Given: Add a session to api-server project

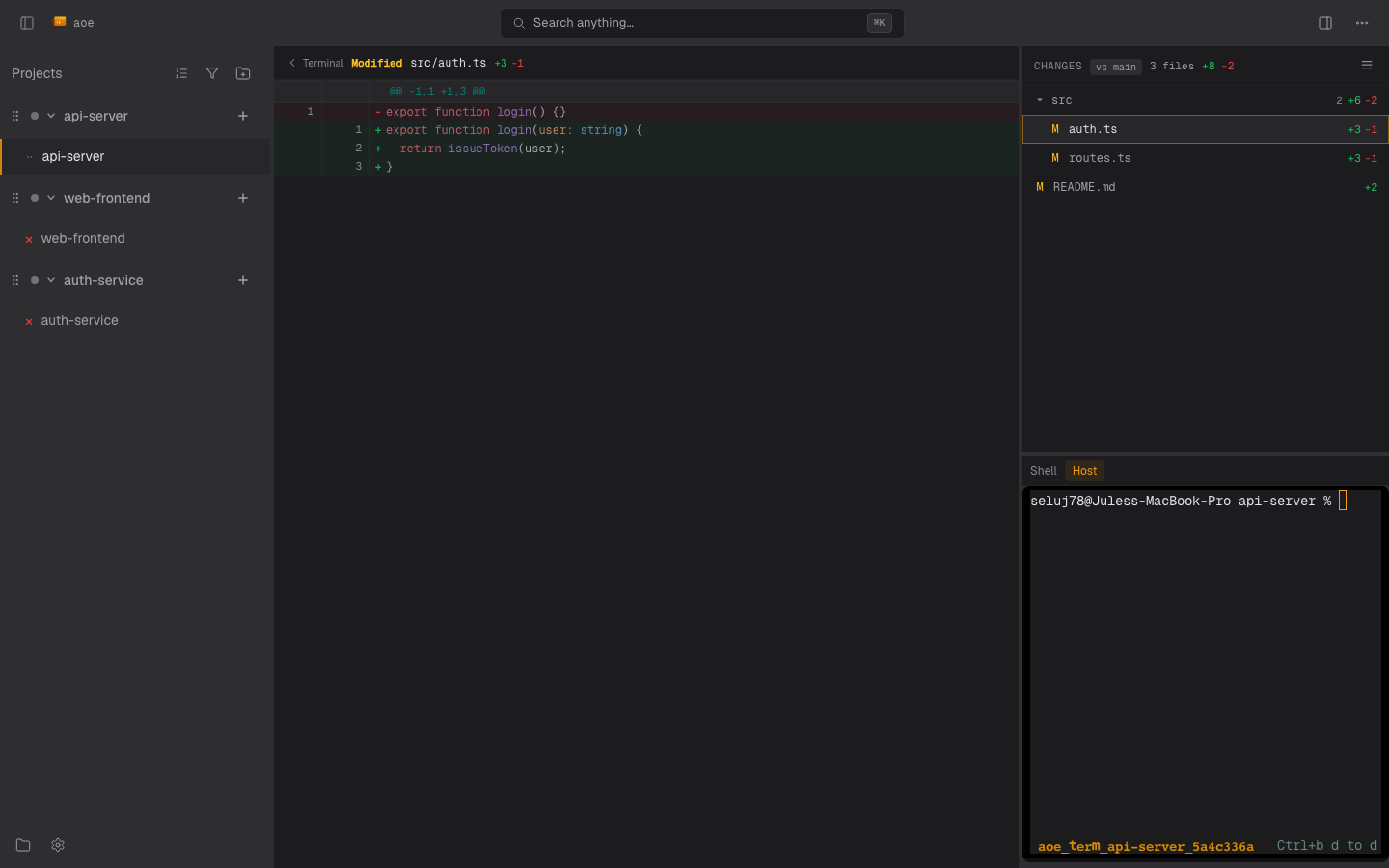Looking at the screenshot, I should 243,116.
